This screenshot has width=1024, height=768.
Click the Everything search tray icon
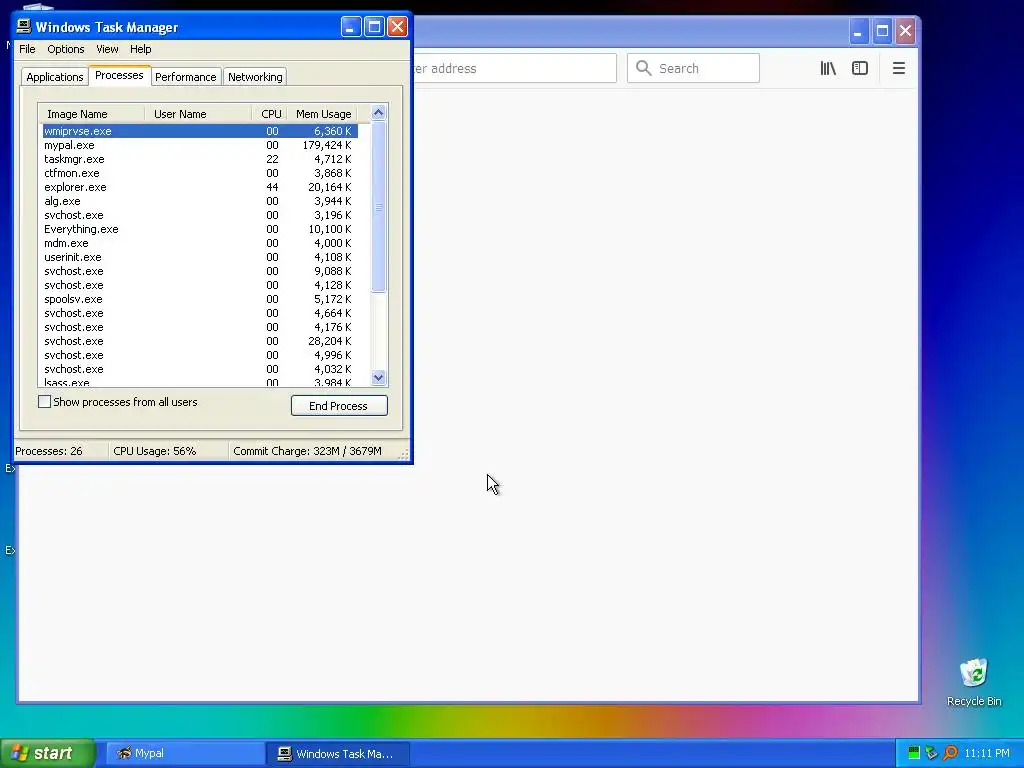click(x=950, y=753)
